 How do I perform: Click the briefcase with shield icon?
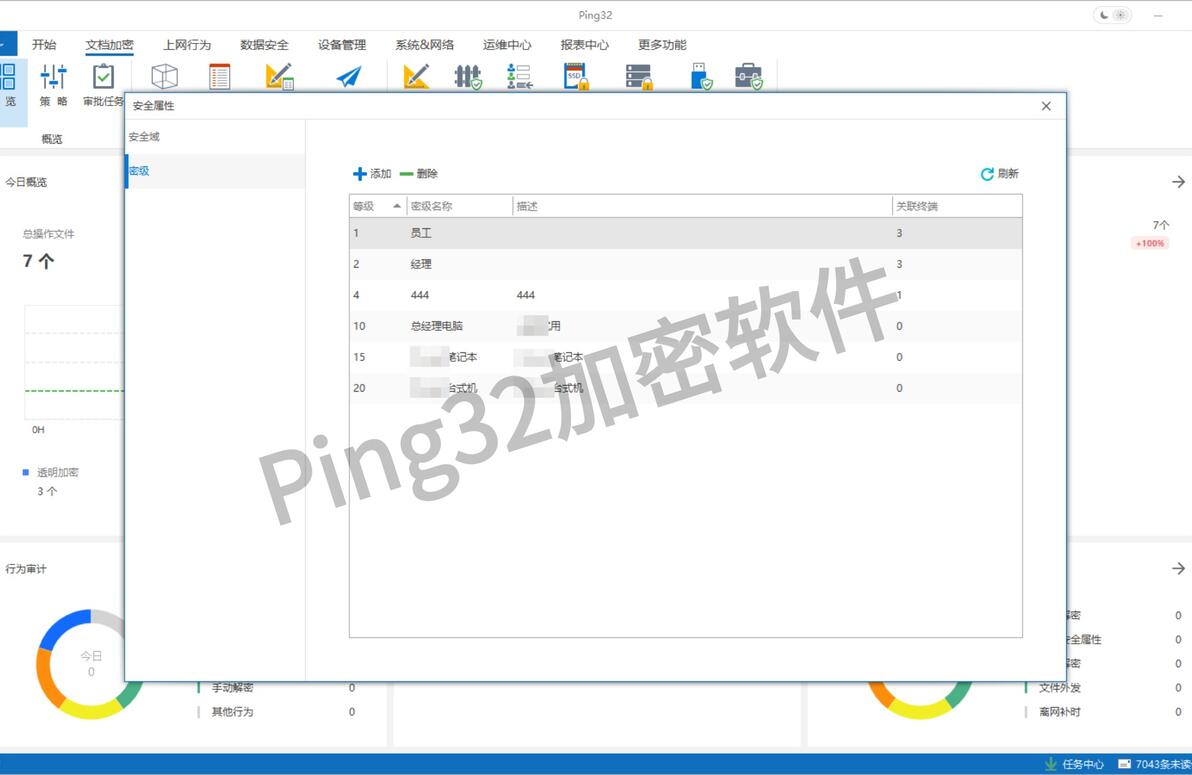pos(749,76)
